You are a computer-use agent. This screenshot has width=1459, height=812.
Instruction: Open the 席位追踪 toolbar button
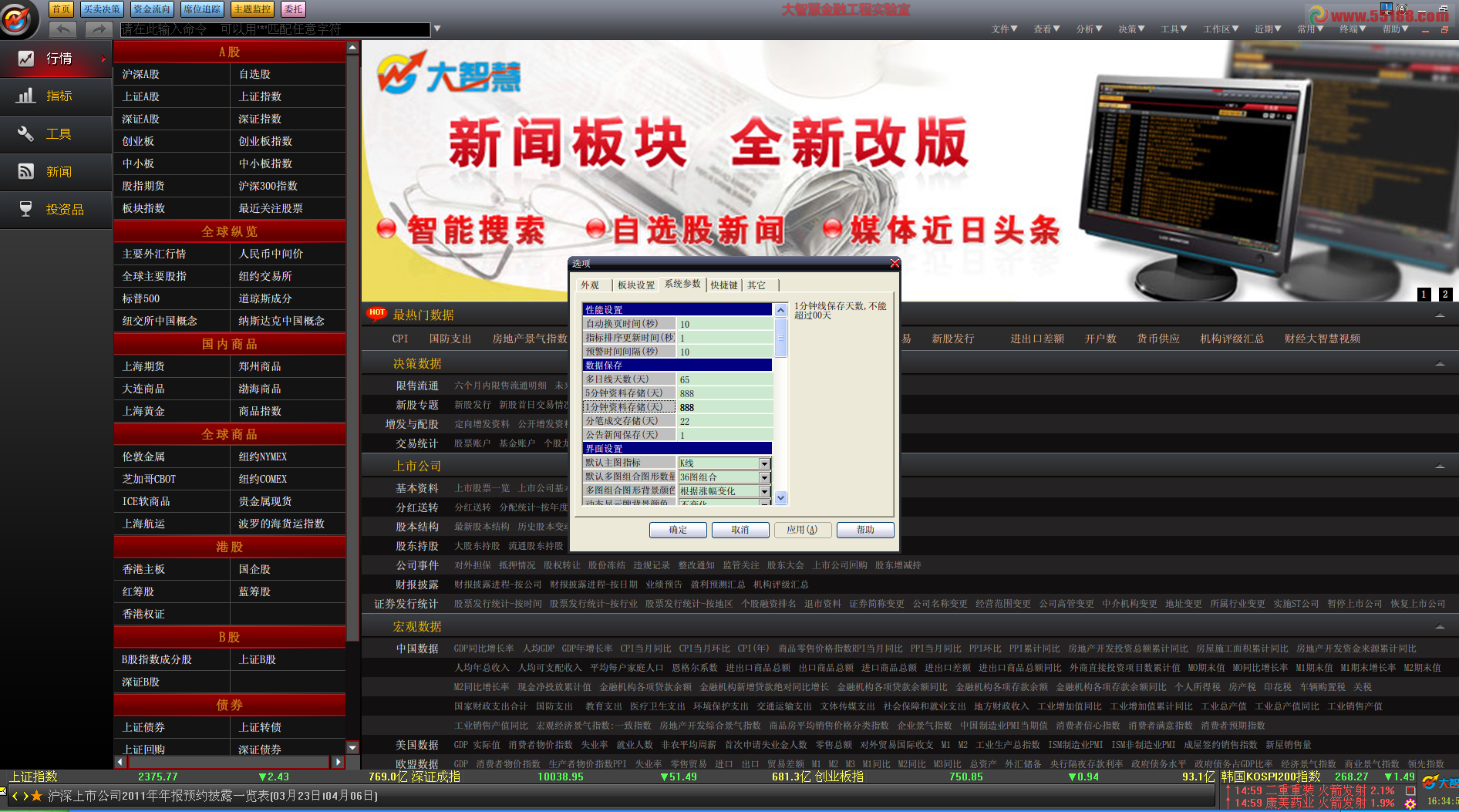coord(202,9)
